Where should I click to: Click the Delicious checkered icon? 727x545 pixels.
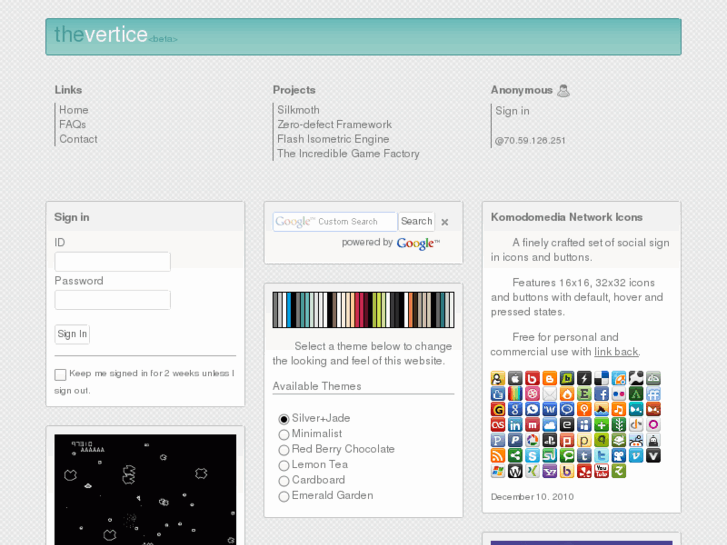pyautogui.click(x=601, y=378)
